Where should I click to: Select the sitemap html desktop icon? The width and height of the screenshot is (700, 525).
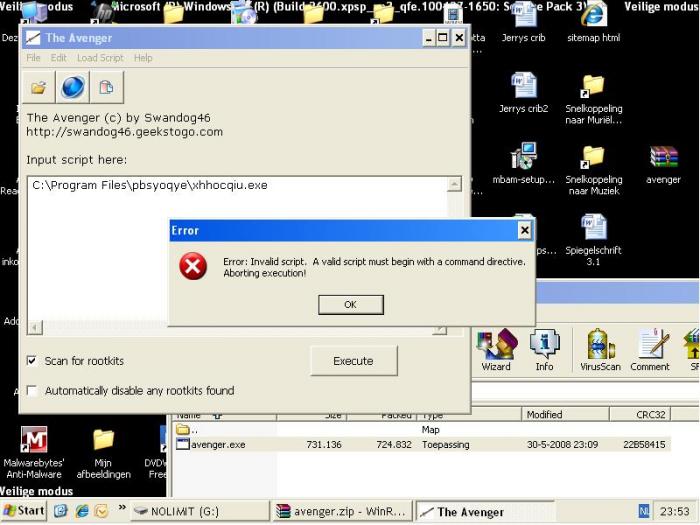[593, 22]
